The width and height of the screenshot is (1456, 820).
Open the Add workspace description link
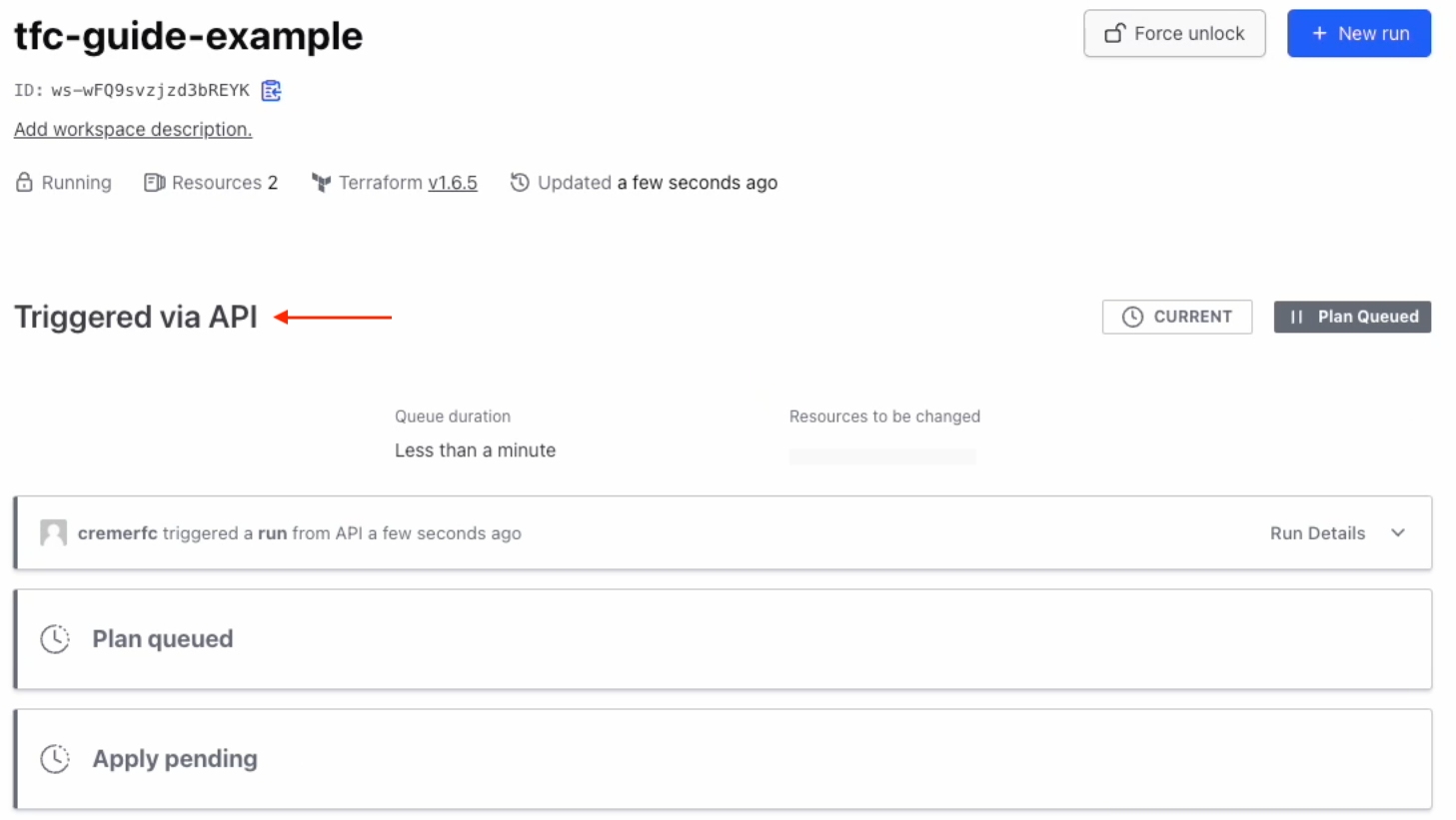(x=133, y=129)
